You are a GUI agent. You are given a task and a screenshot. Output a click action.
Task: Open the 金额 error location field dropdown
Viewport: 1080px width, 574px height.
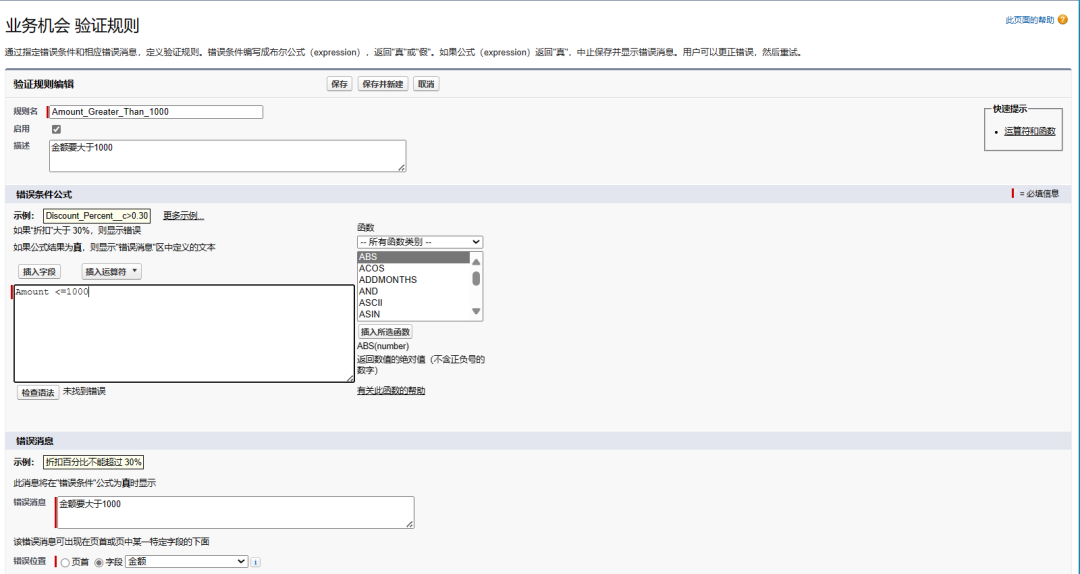point(187,562)
